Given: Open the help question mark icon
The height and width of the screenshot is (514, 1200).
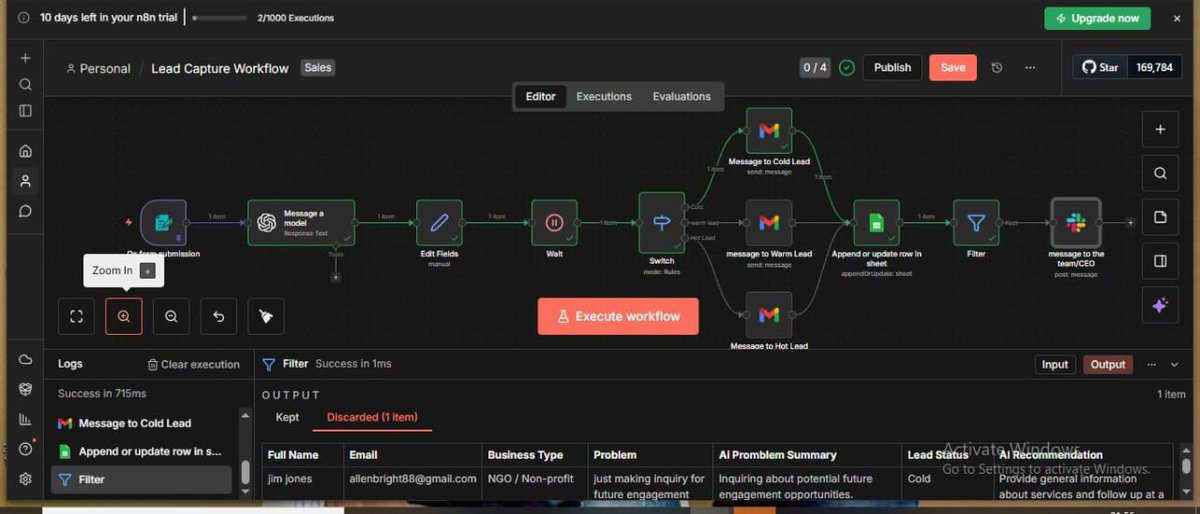Looking at the screenshot, I should (x=26, y=449).
